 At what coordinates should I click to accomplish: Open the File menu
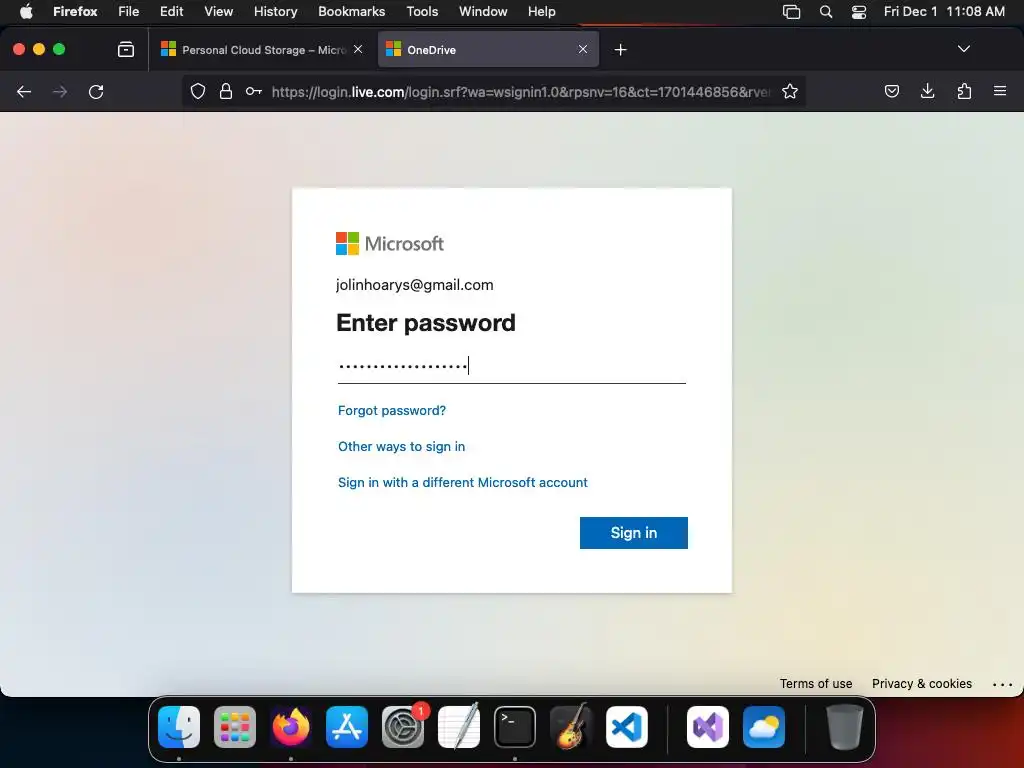129,12
